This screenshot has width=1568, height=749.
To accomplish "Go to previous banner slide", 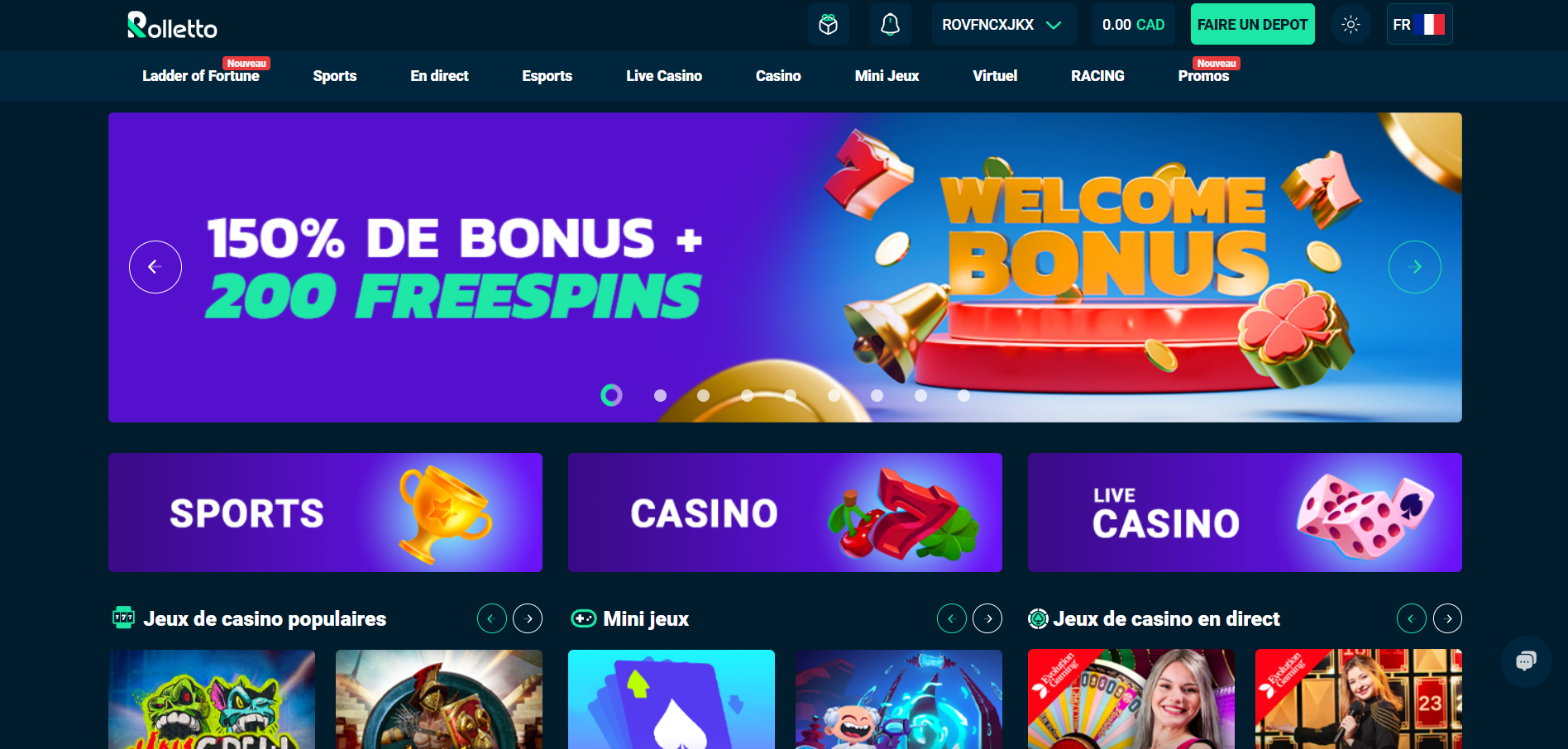I will tap(155, 267).
